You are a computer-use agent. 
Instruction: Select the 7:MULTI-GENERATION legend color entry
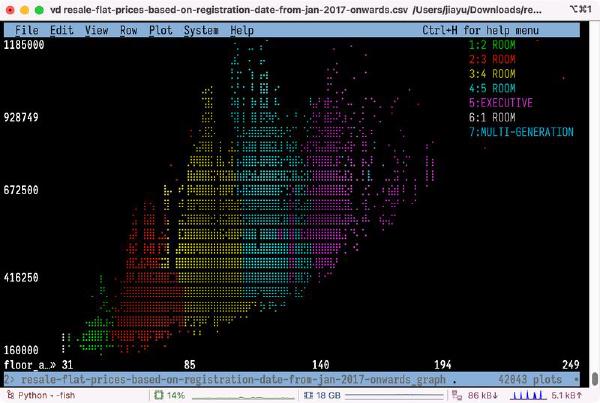521,132
